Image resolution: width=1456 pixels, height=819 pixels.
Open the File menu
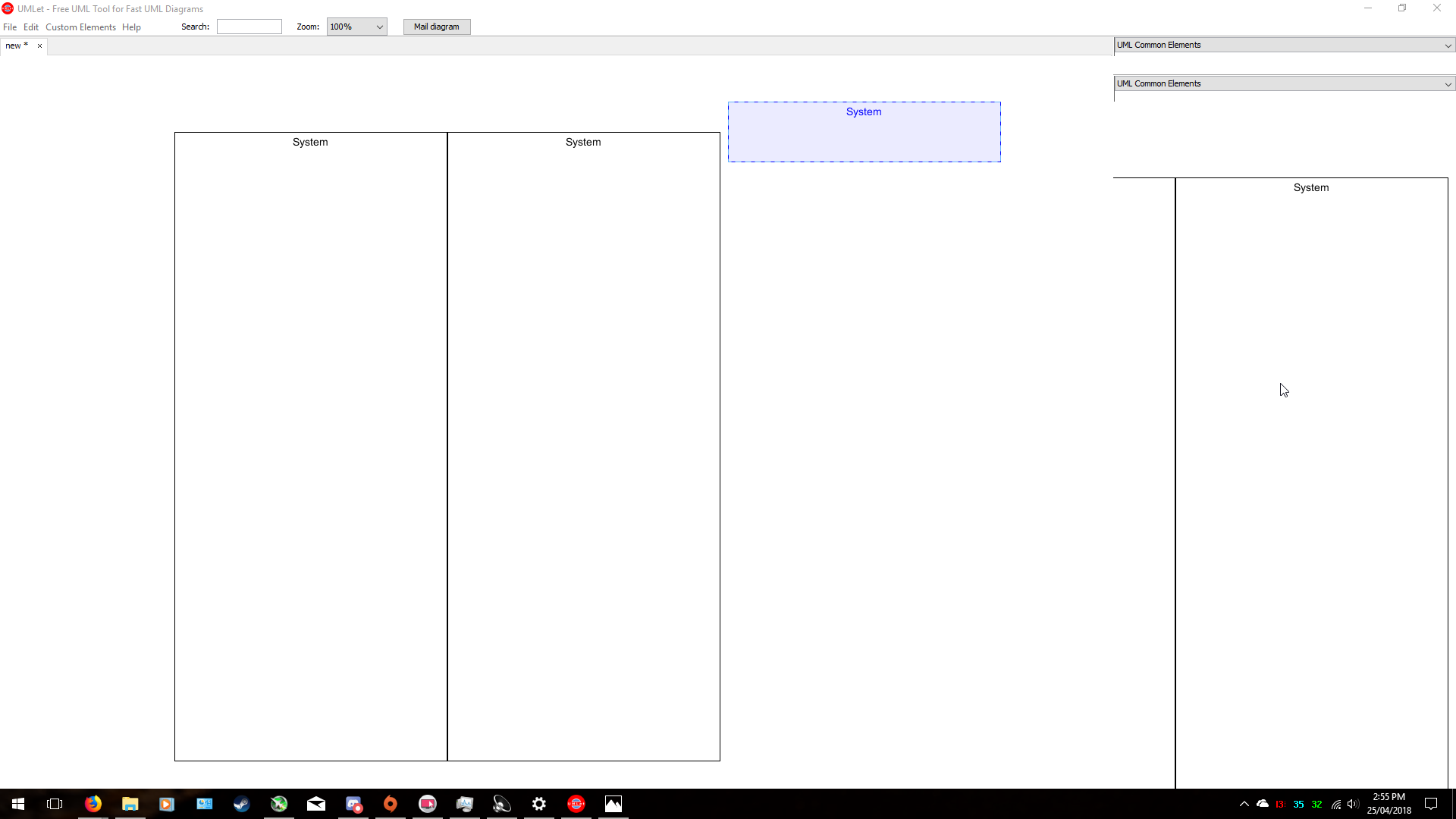[10, 27]
